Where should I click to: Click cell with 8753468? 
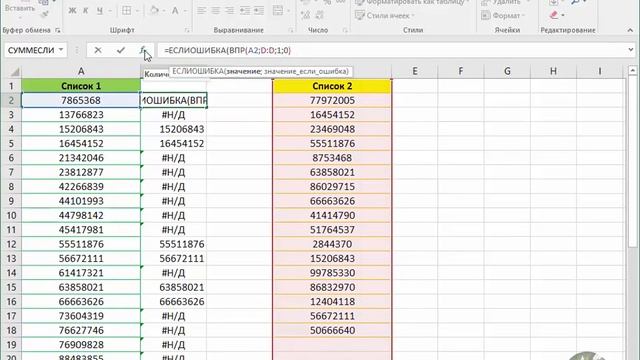(332, 158)
